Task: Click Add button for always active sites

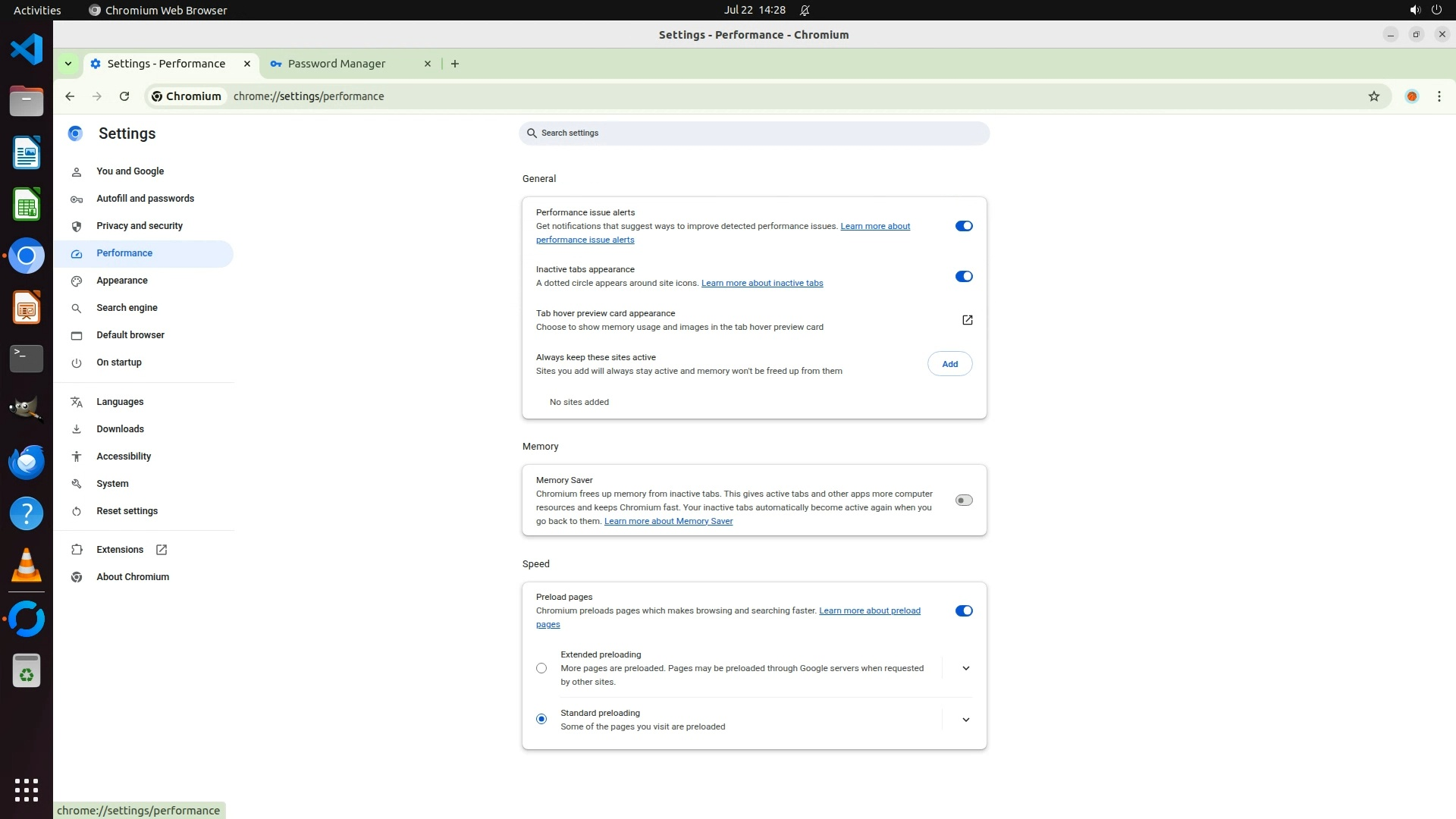Action: [x=949, y=364]
